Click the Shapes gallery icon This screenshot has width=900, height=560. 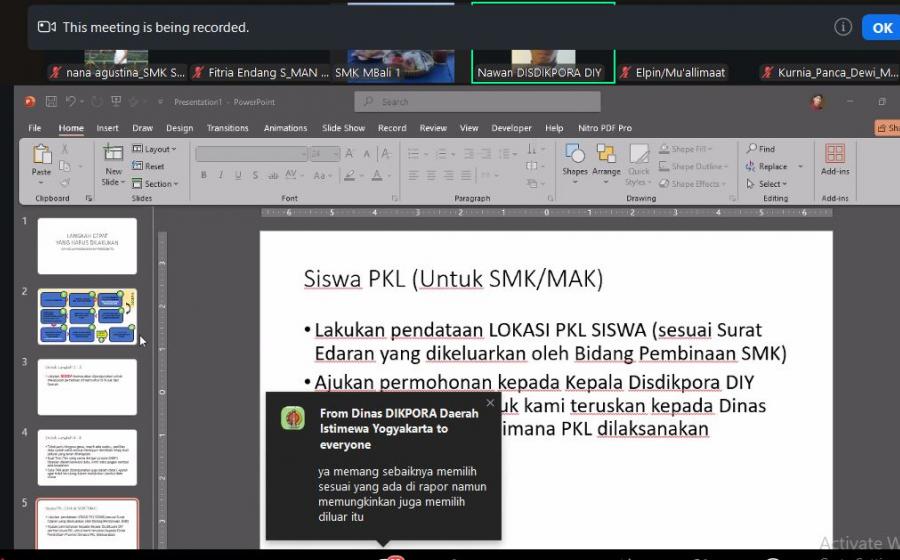(575, 154)
